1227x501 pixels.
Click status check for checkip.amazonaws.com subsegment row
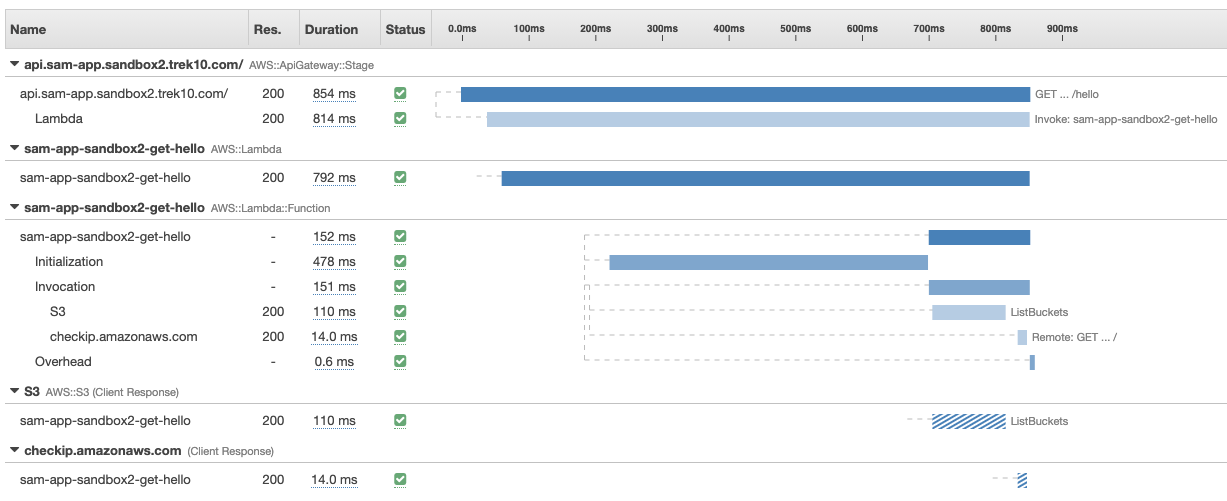tap(400, 337)
